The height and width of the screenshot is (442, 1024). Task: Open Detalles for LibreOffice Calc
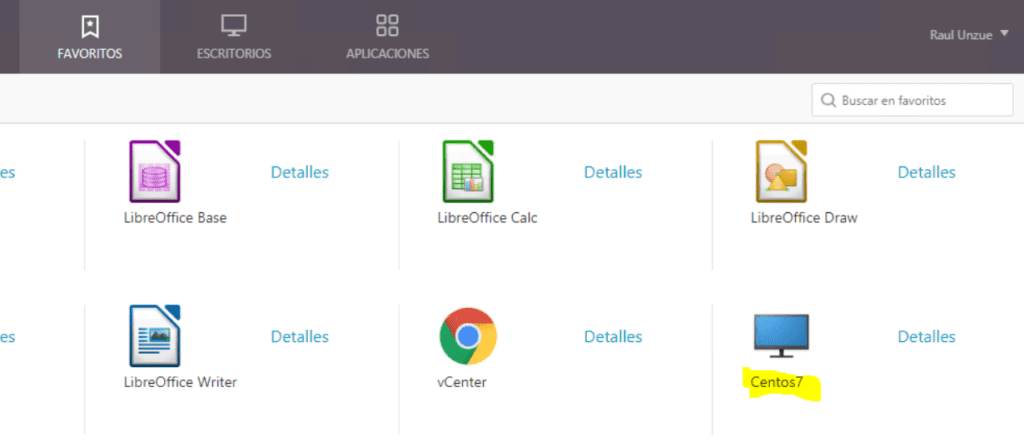tap(613, 172)
